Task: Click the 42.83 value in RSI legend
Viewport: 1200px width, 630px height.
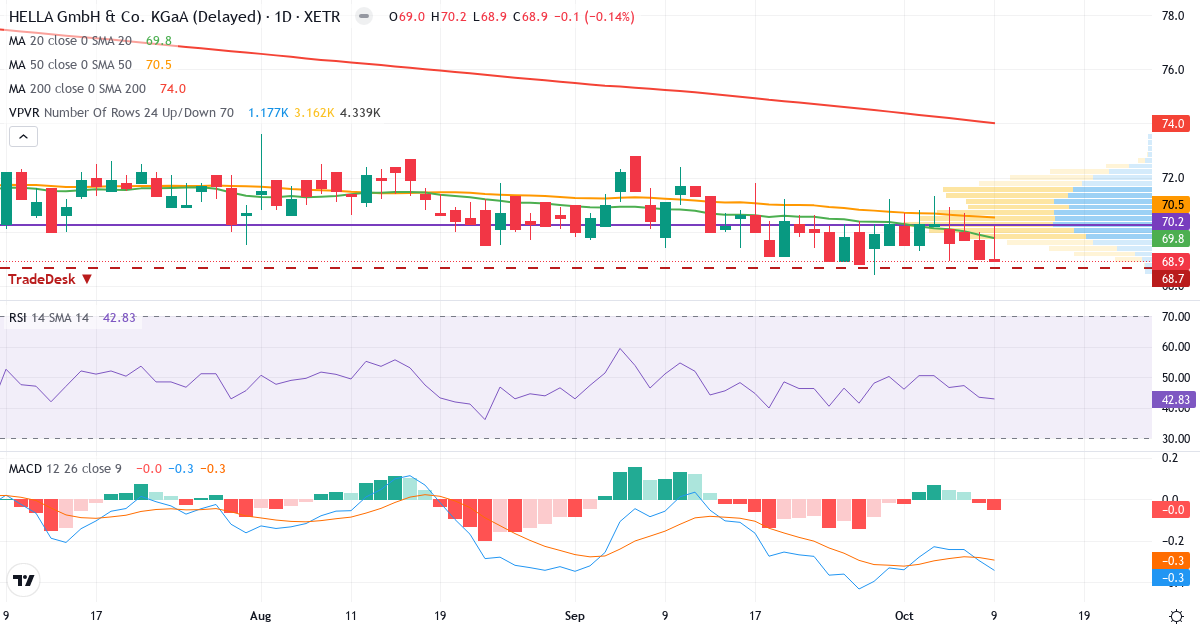Action: coord(119,318)
